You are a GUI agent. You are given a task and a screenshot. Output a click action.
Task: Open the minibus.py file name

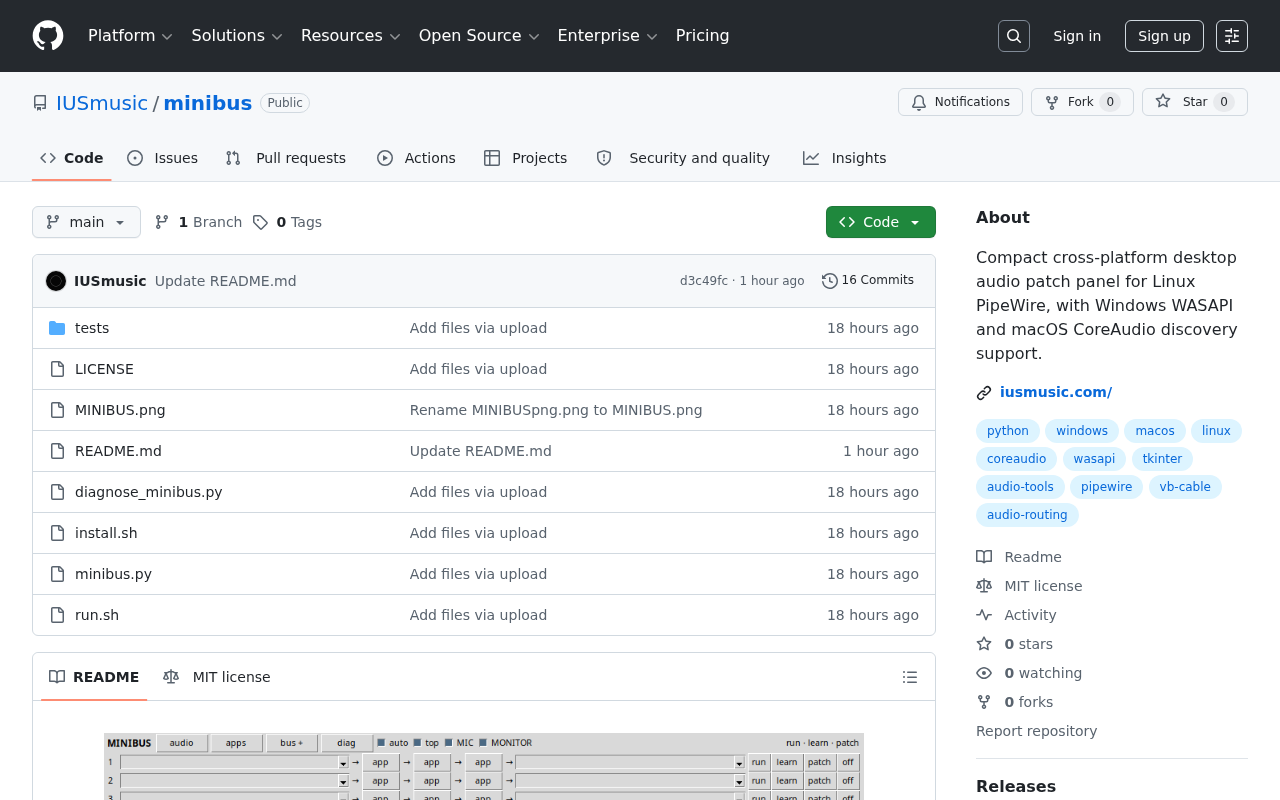[113, 574]
